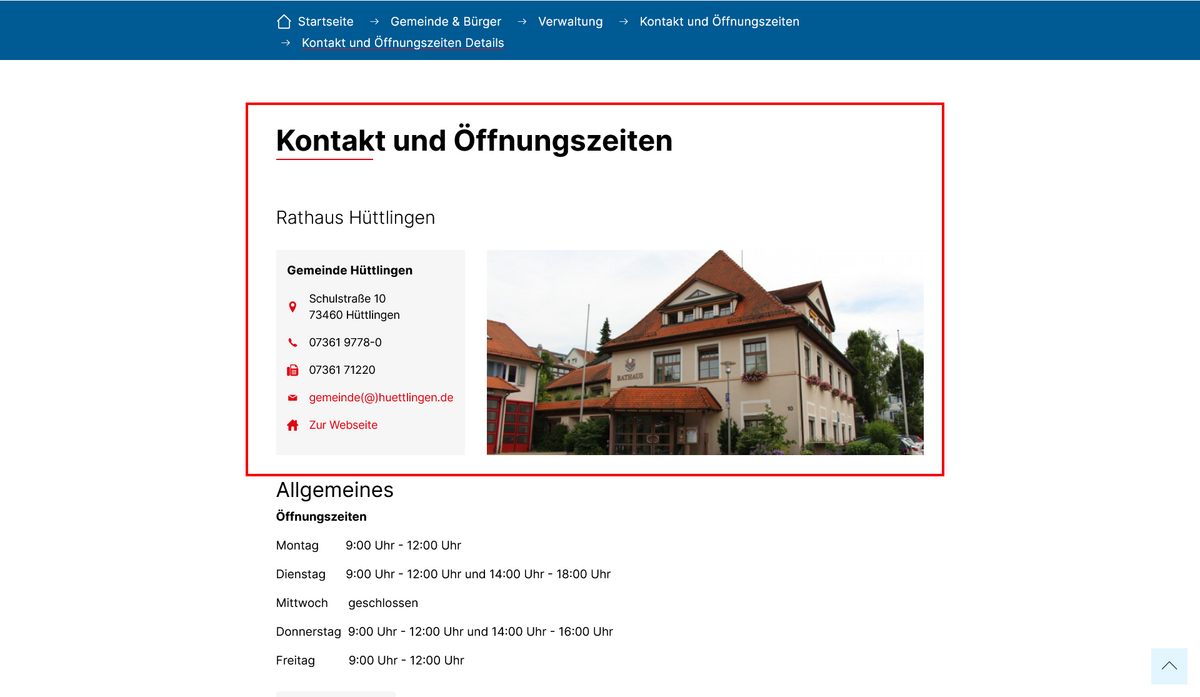This screenshot has height=697, width=1200.
Task: Open the Verwaltung breadcrumb link
Action: [x=570, y=21]
